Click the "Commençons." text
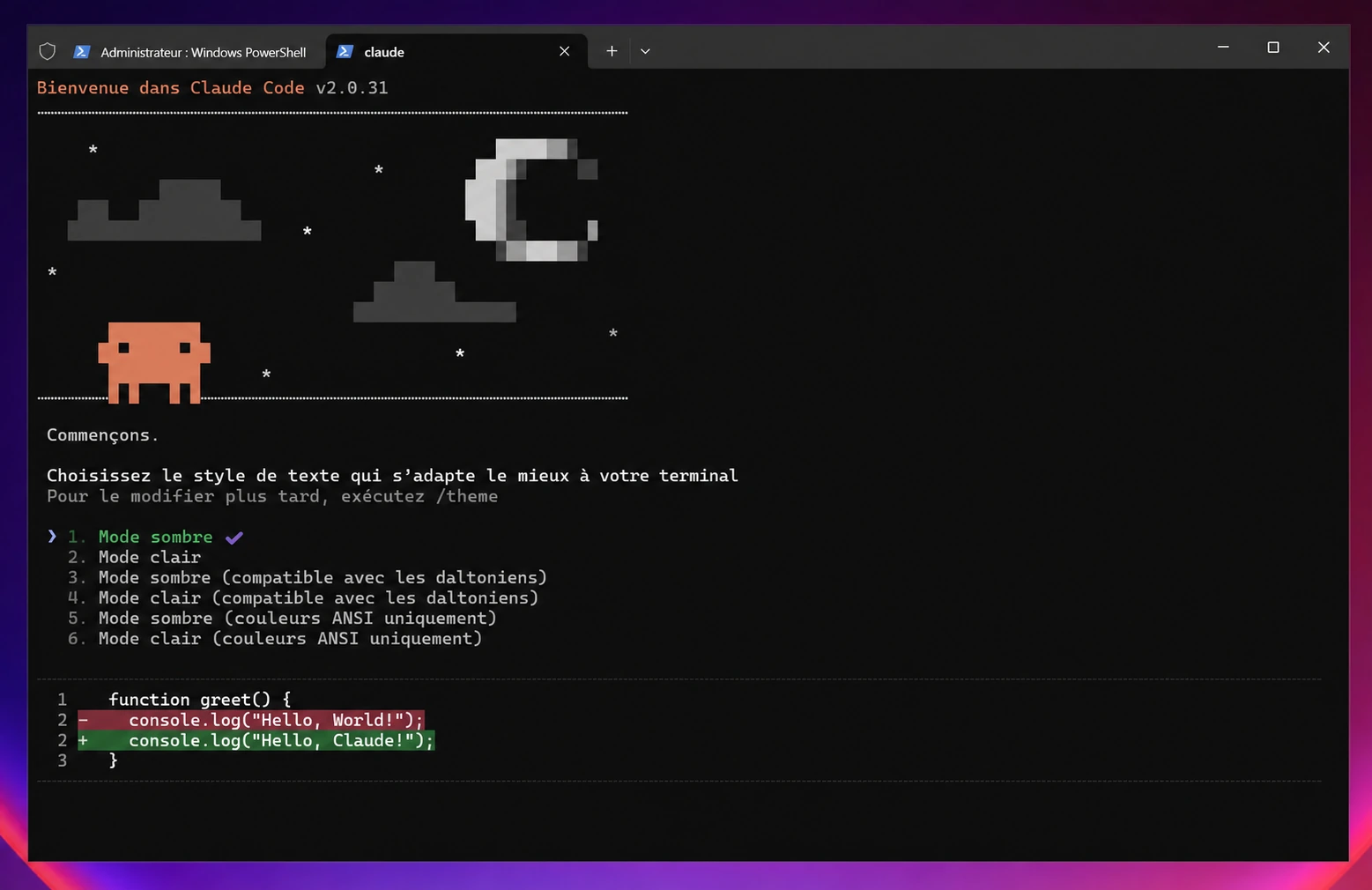Screen dimensions: 1372x890 (103, 435)
